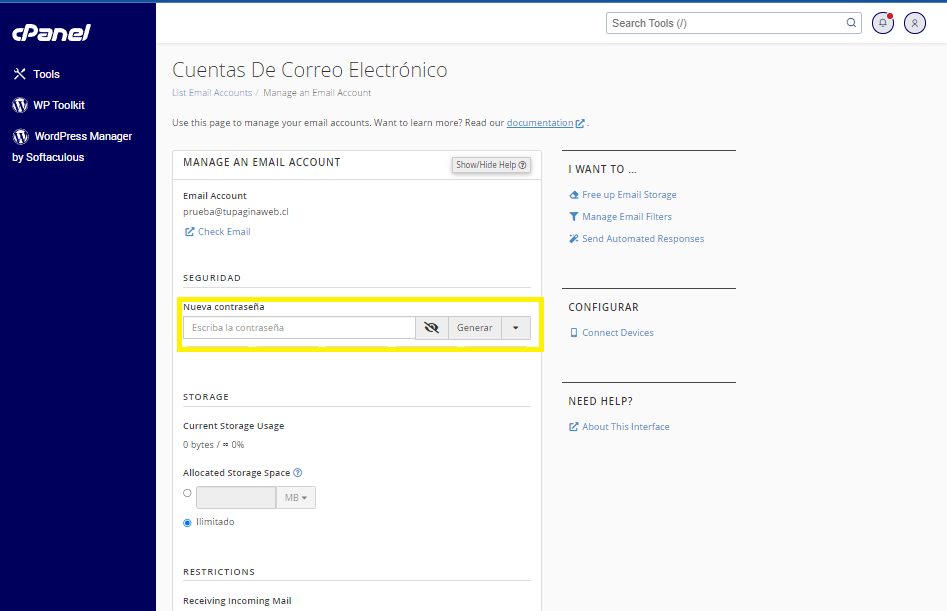Expand the Generar password options dropdown arrow
The image size is (947, 611).
515,328
